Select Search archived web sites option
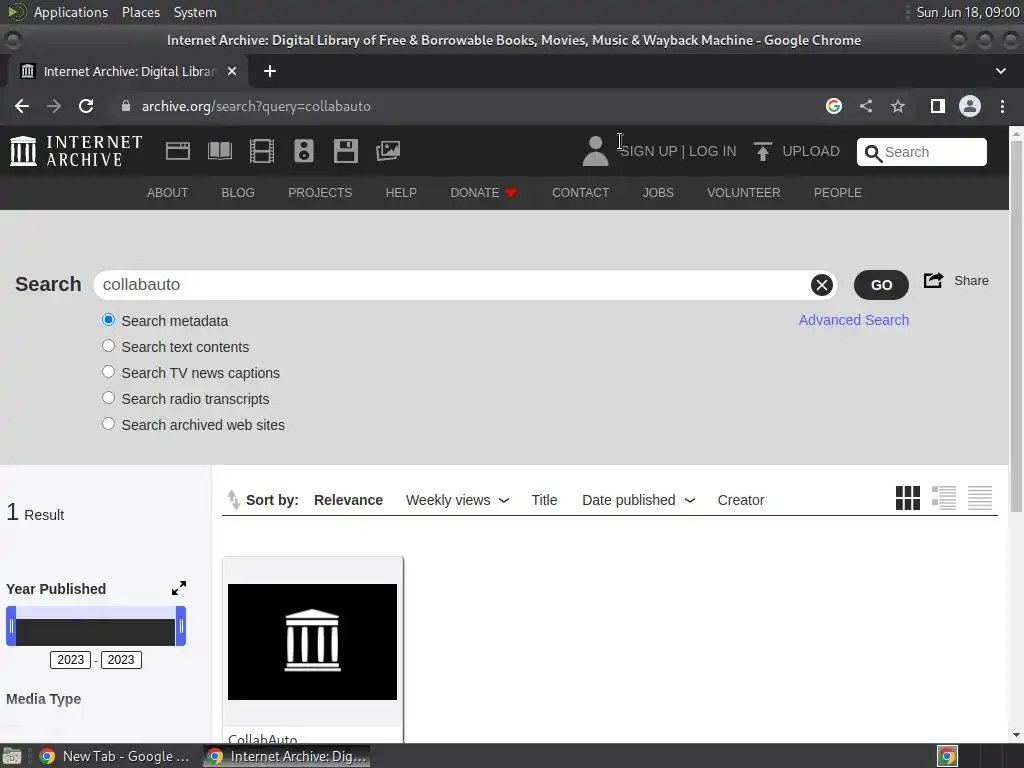Screen dimensions: 1024x768 (108, 424)
